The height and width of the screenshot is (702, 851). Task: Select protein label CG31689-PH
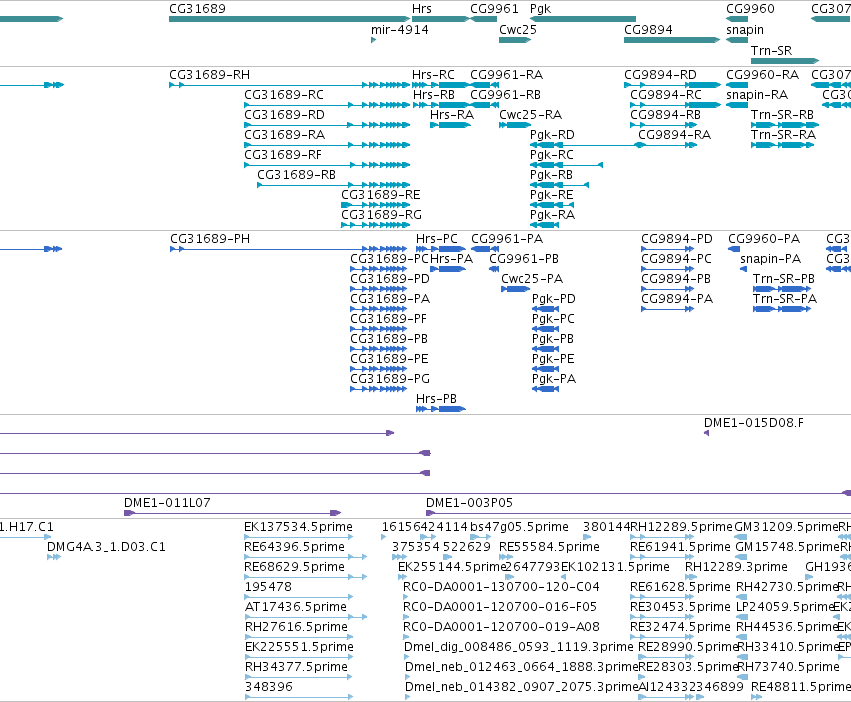coord(210,239)
